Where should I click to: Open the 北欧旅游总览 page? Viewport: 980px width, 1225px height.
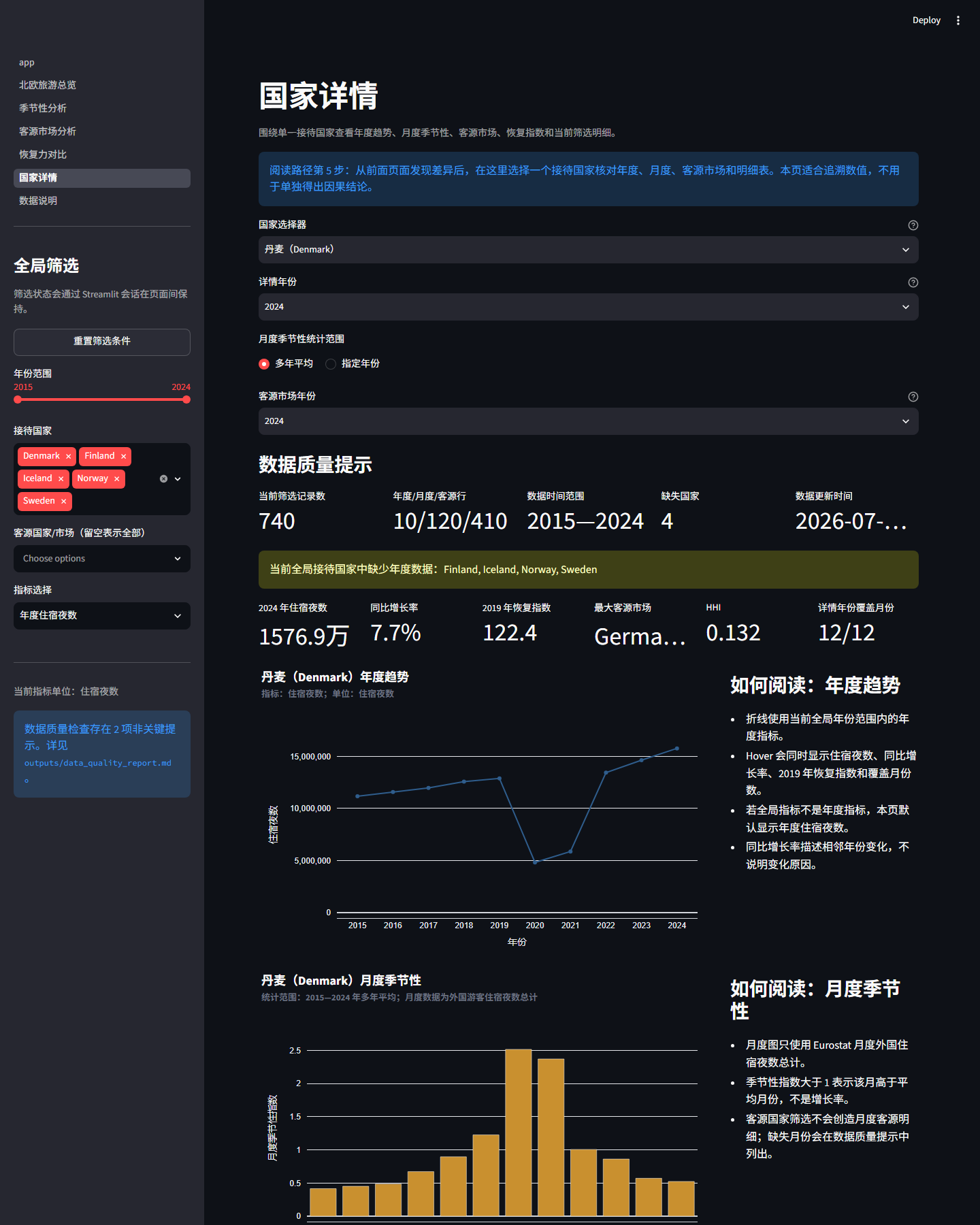pos(102,85)
